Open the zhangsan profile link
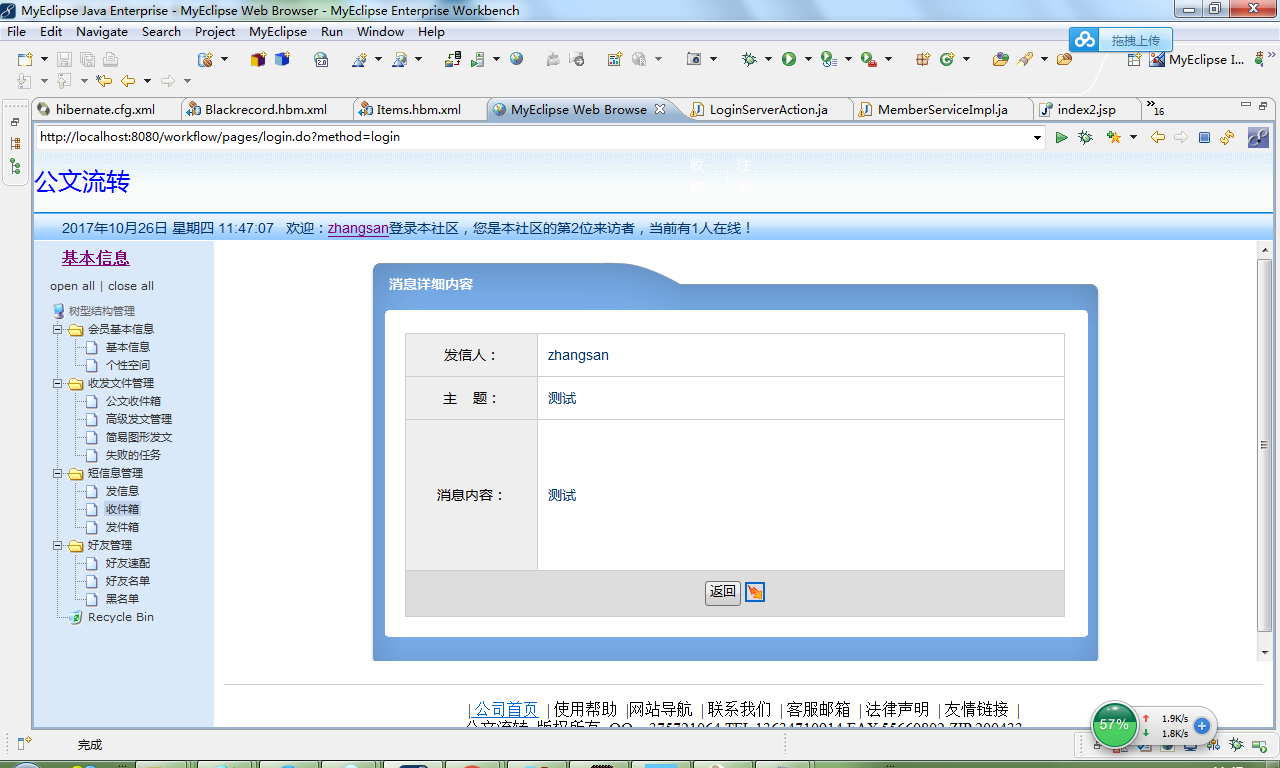Screen dimensions: 1280x768 357,228
